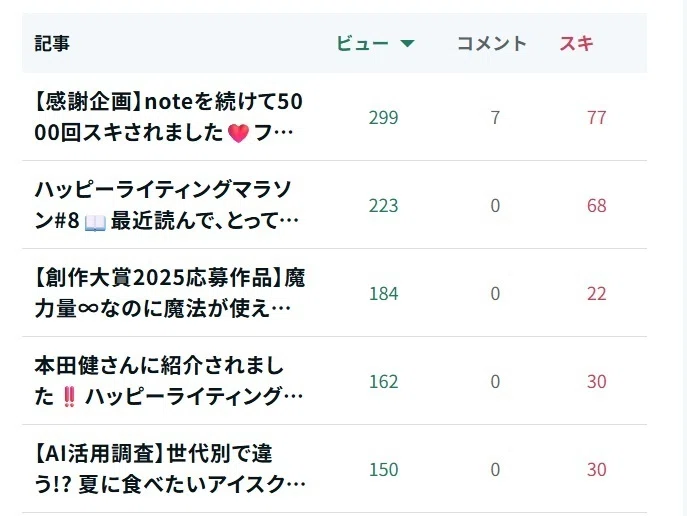Click the red heart emoji in first title
The width and height of the screenshot is (687, 516).
tap(238, 133)
